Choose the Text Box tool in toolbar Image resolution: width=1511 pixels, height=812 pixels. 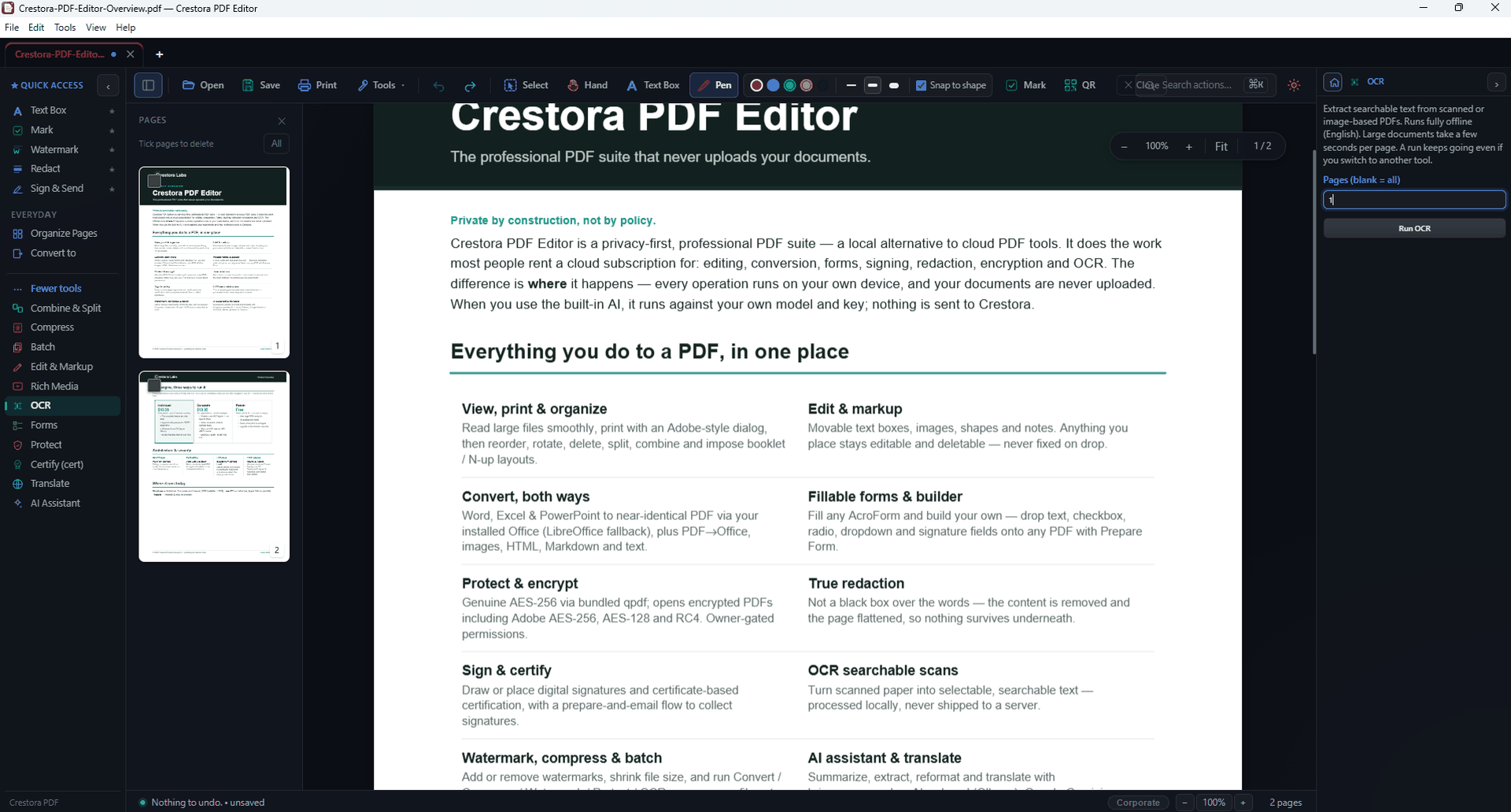coord(653,85)
